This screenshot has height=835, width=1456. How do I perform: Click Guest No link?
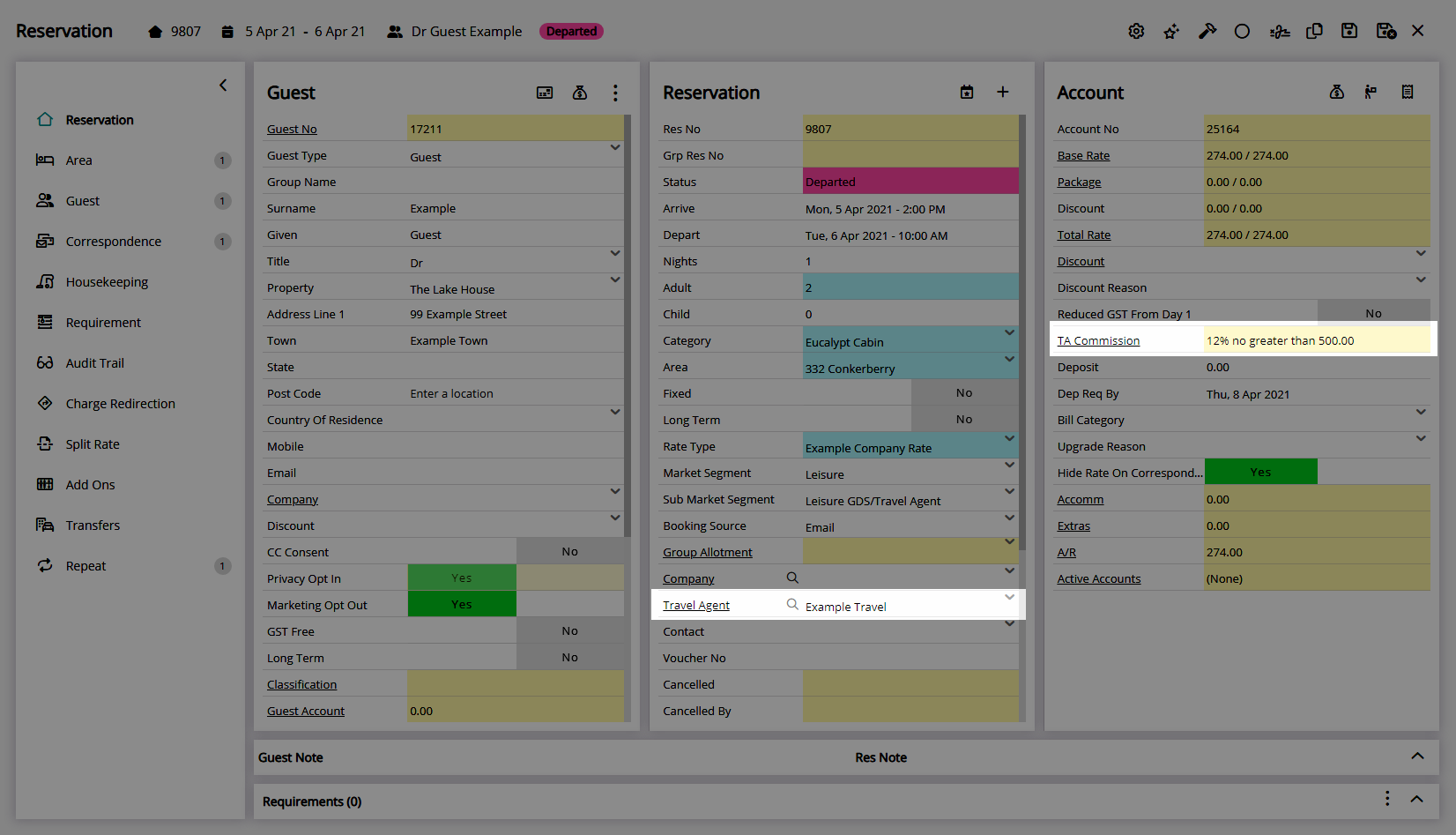[292, 129]
